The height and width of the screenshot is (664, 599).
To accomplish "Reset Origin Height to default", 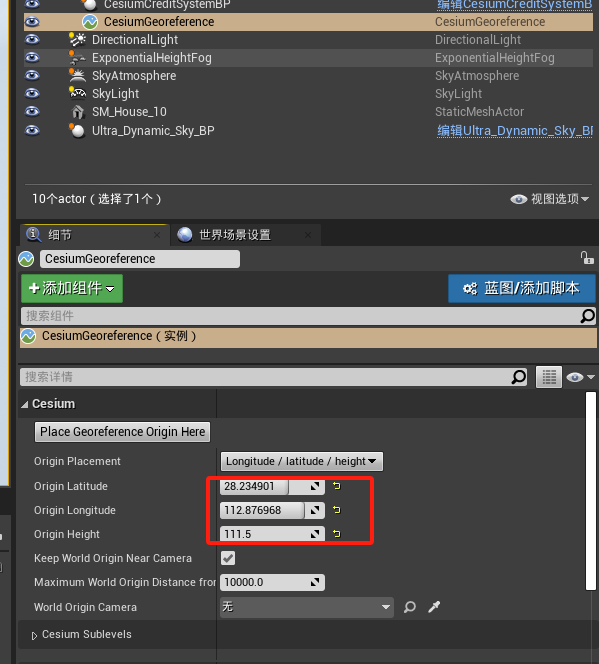I will tap(337, 534).
